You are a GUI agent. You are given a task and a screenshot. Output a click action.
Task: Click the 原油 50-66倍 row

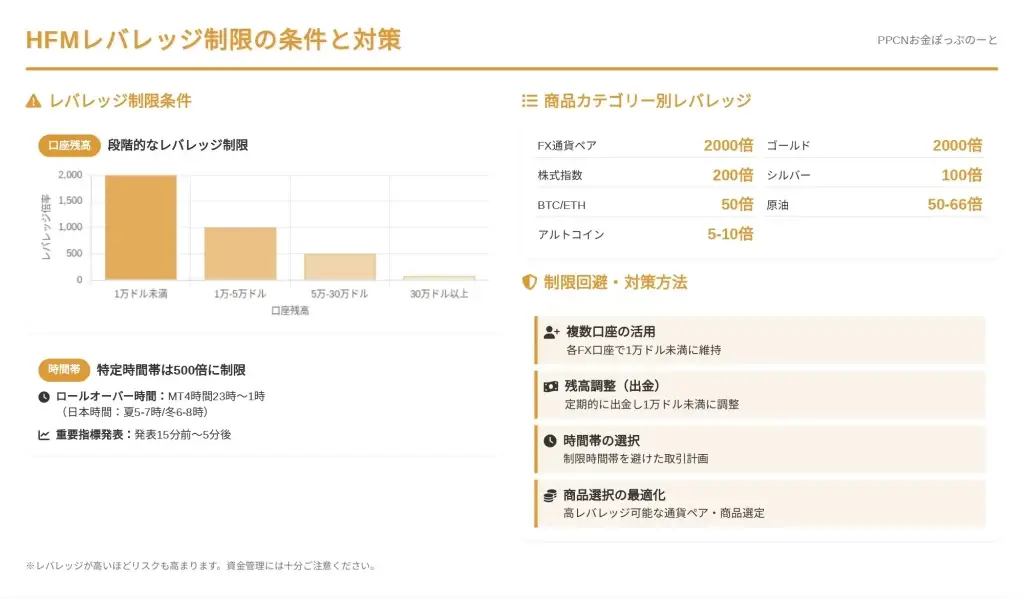[x=874, y=205]
